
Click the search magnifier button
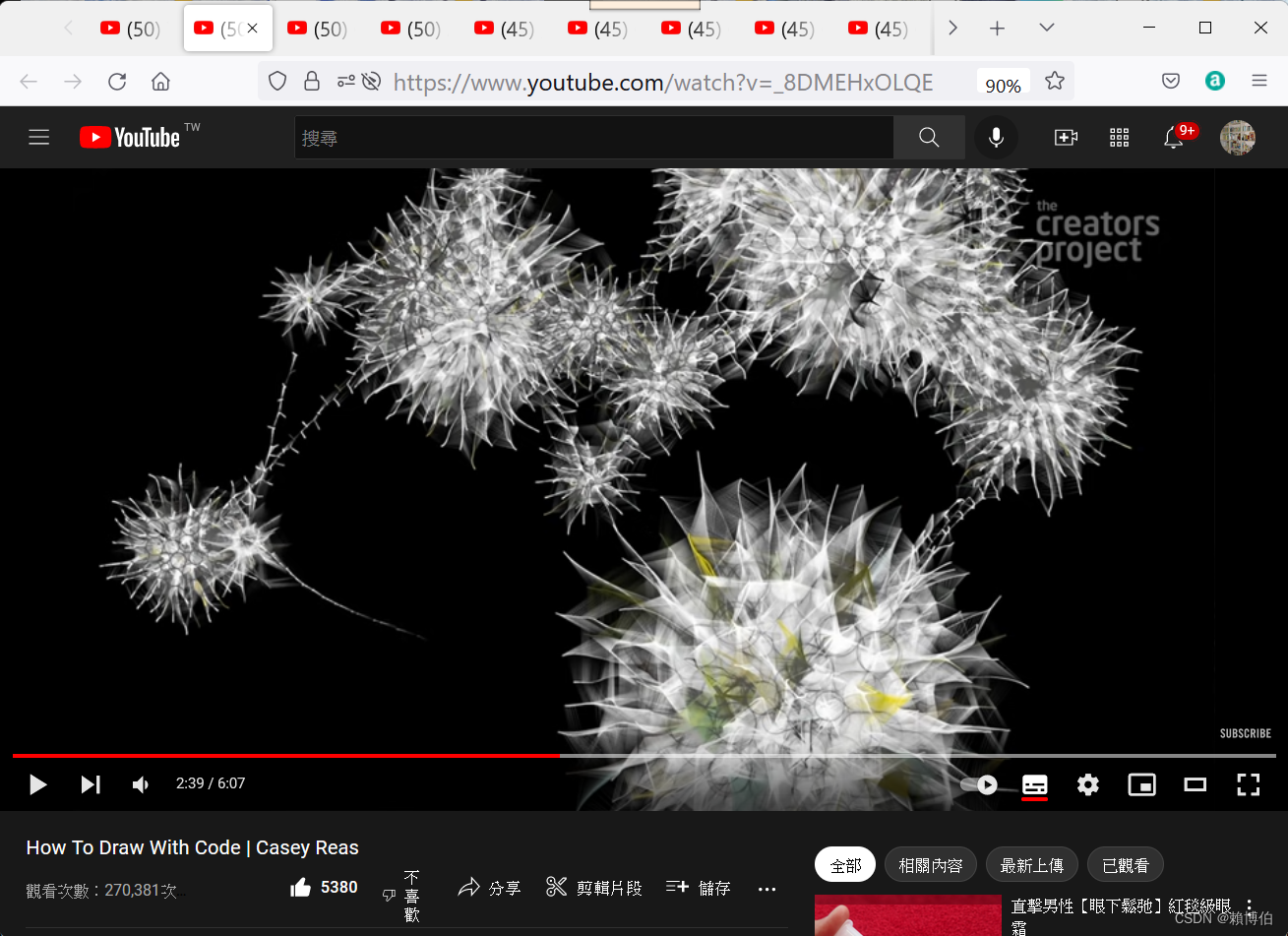pos(929,138)
